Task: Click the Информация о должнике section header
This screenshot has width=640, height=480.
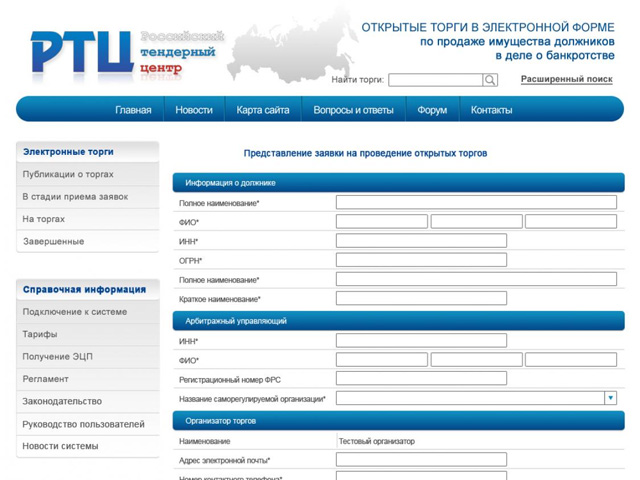Action: tap(398, 182)
